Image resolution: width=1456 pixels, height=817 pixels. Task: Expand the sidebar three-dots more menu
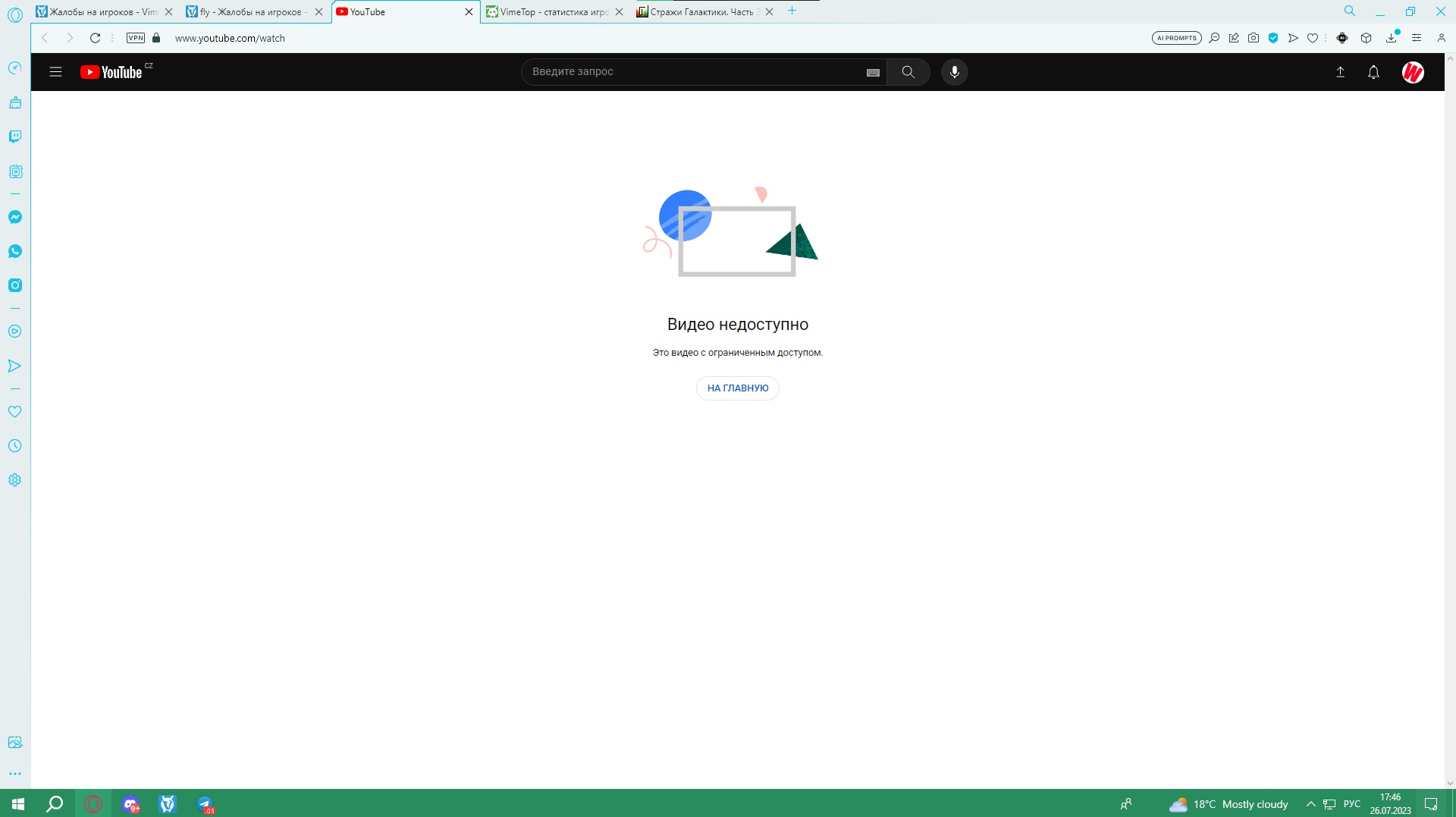click(15, 774)
